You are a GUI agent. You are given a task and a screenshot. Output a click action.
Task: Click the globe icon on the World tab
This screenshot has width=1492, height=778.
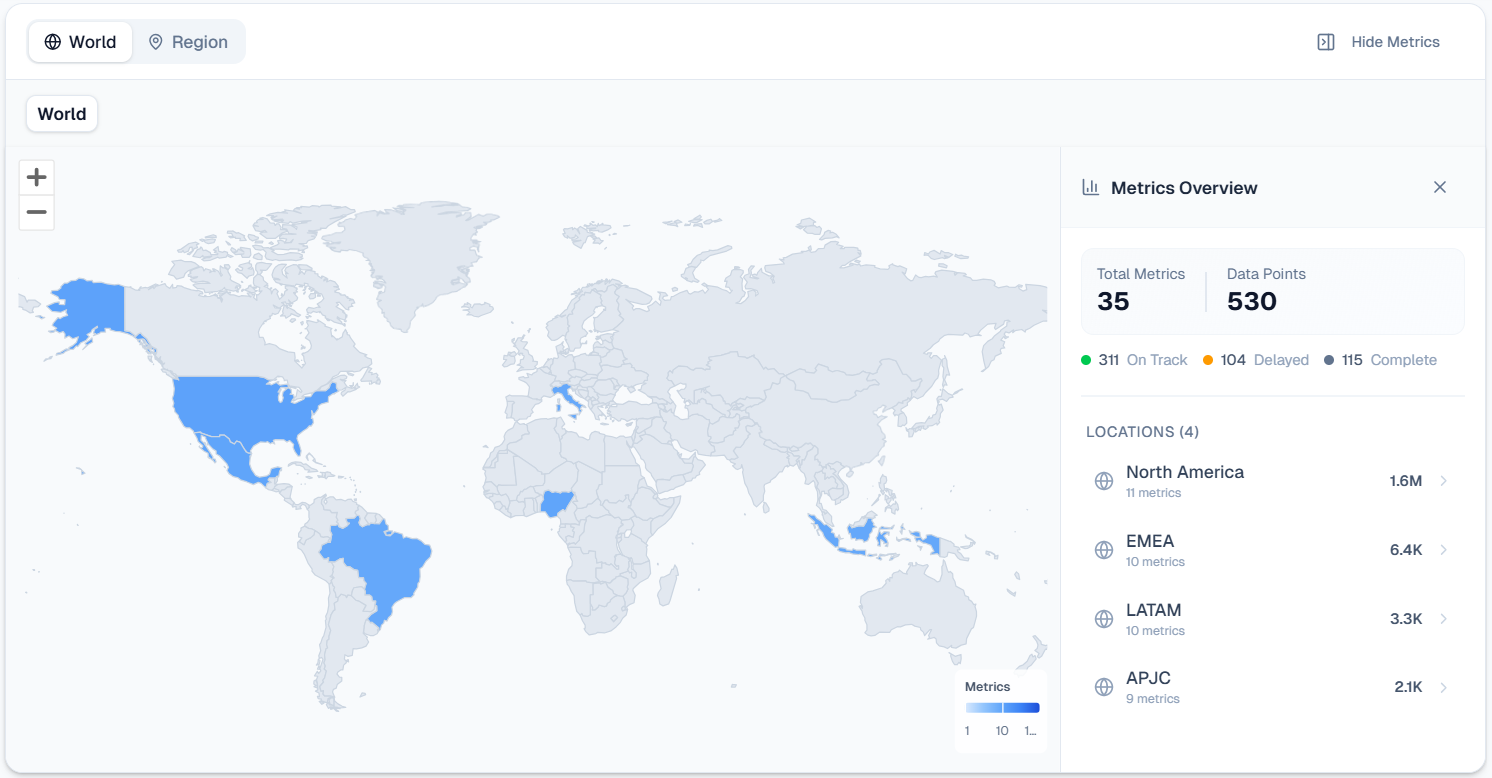point(52,41)
